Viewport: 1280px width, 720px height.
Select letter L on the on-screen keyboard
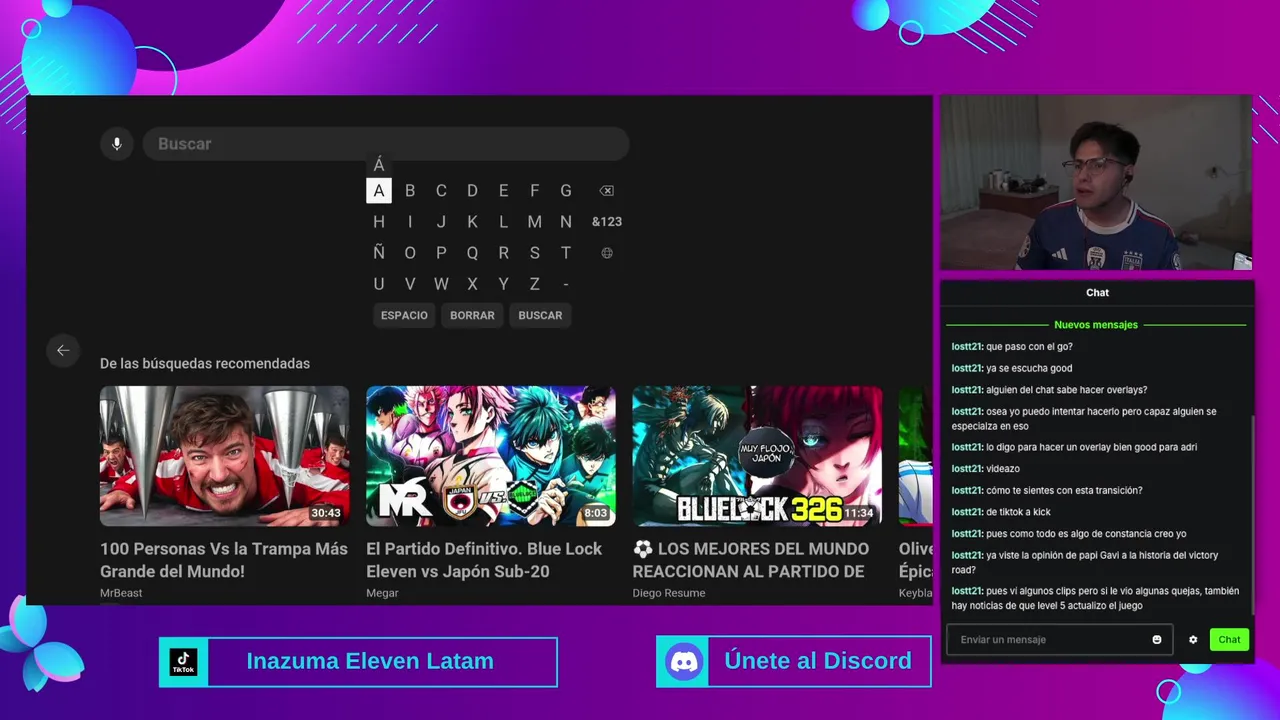click(x=503, y=222)
